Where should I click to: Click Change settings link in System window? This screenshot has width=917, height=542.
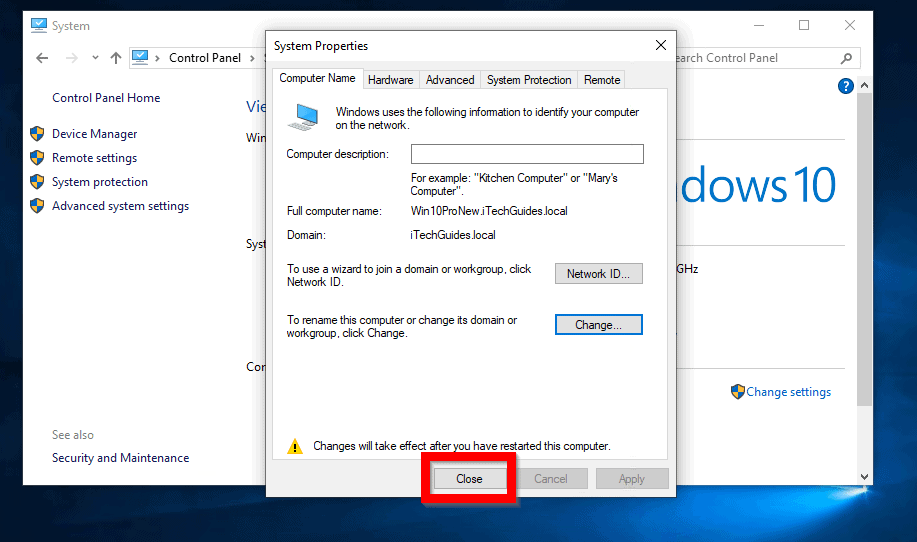(x=788, y=392)
